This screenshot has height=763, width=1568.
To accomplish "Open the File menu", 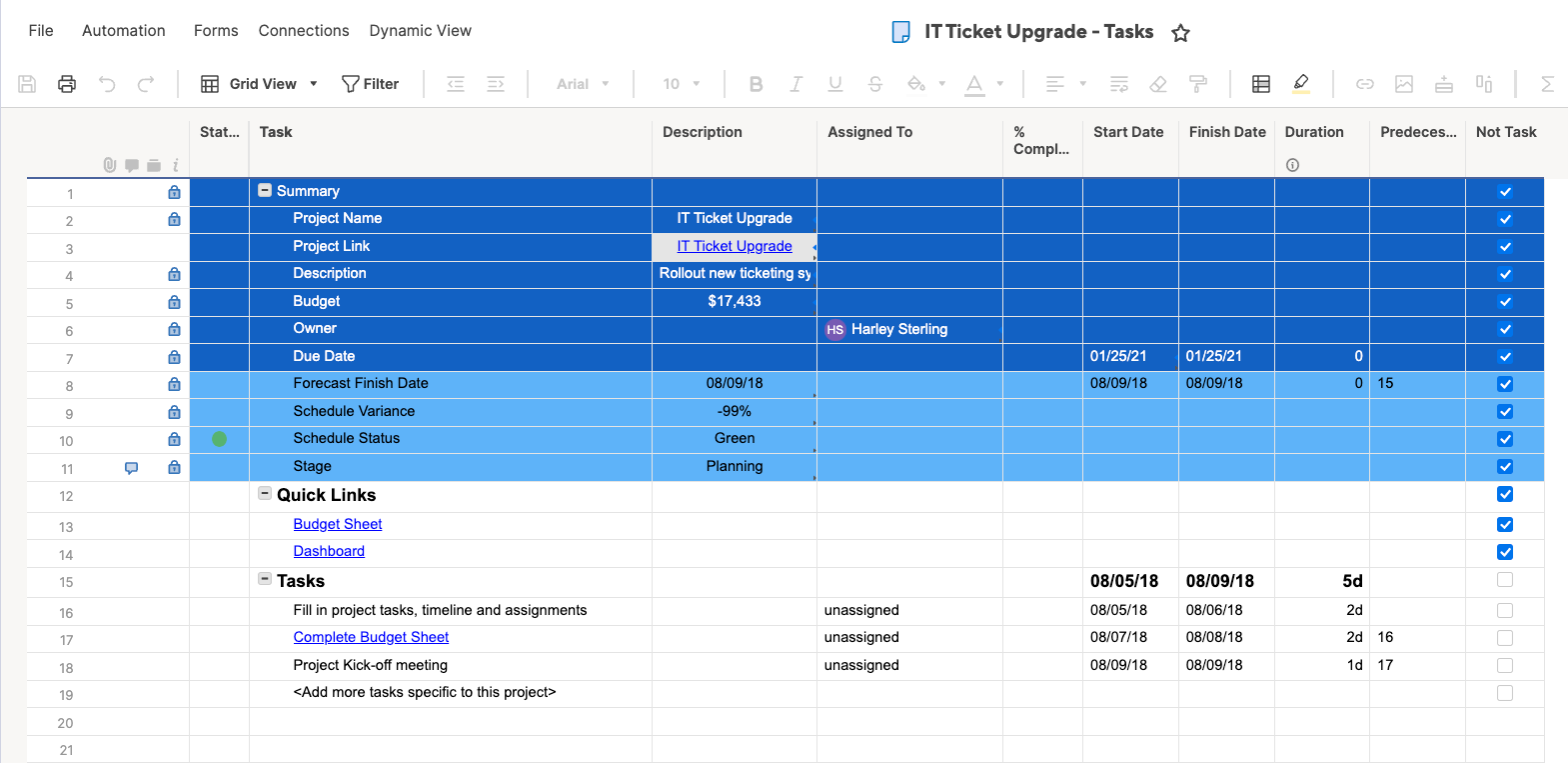I will [x=41, y=31].
